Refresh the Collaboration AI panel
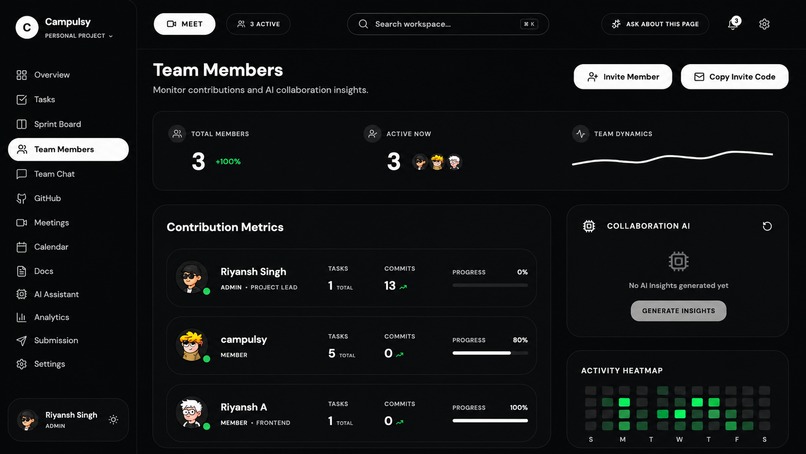This screenshot has height=454, width=806. (767, 226)
